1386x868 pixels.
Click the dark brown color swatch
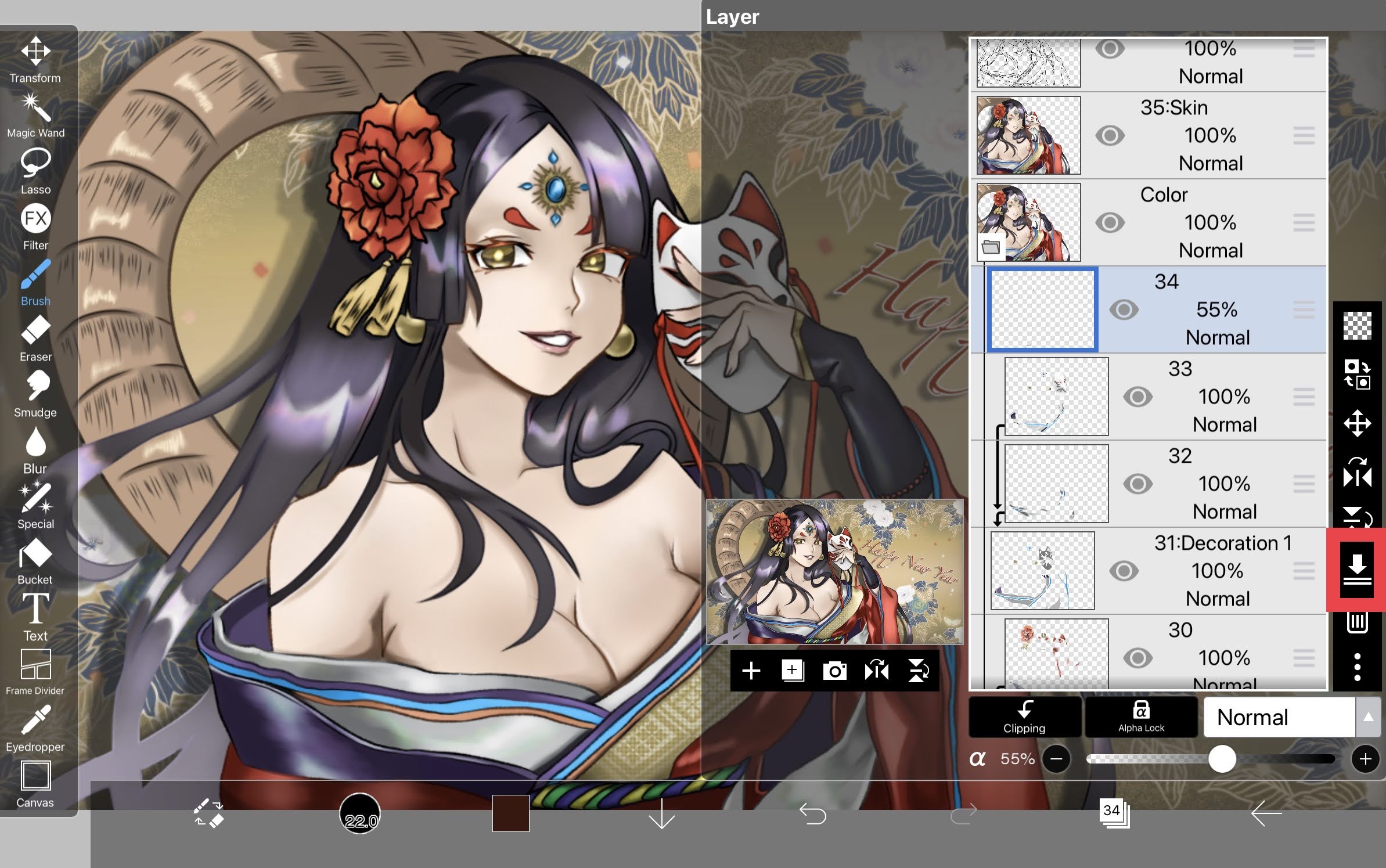pos(510,813)
